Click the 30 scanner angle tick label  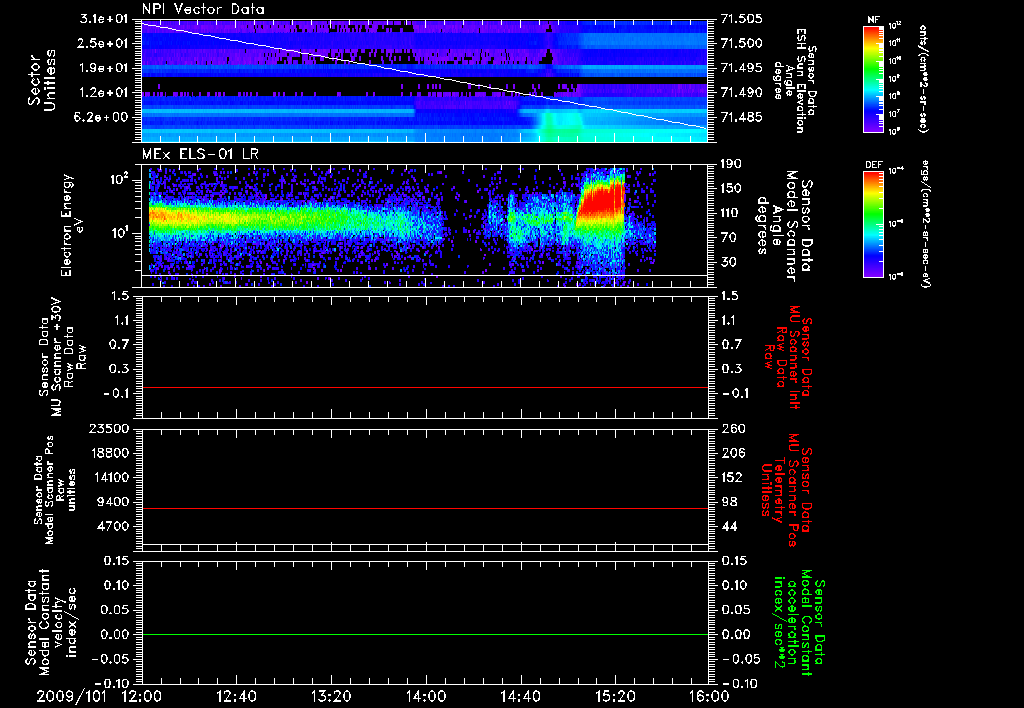729,263
